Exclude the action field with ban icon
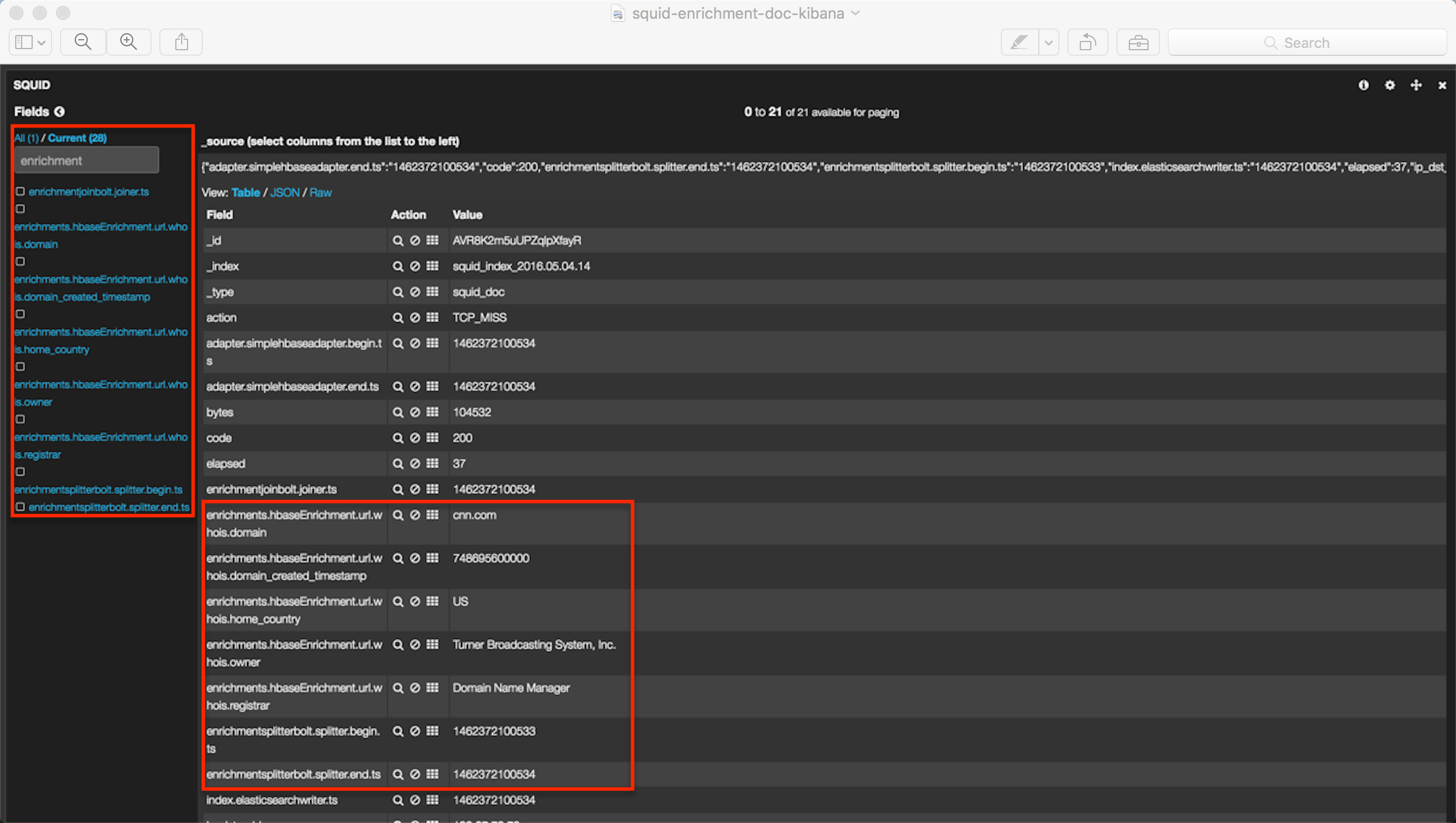Viewport: 1456px width, 823px height. point(415,317)
